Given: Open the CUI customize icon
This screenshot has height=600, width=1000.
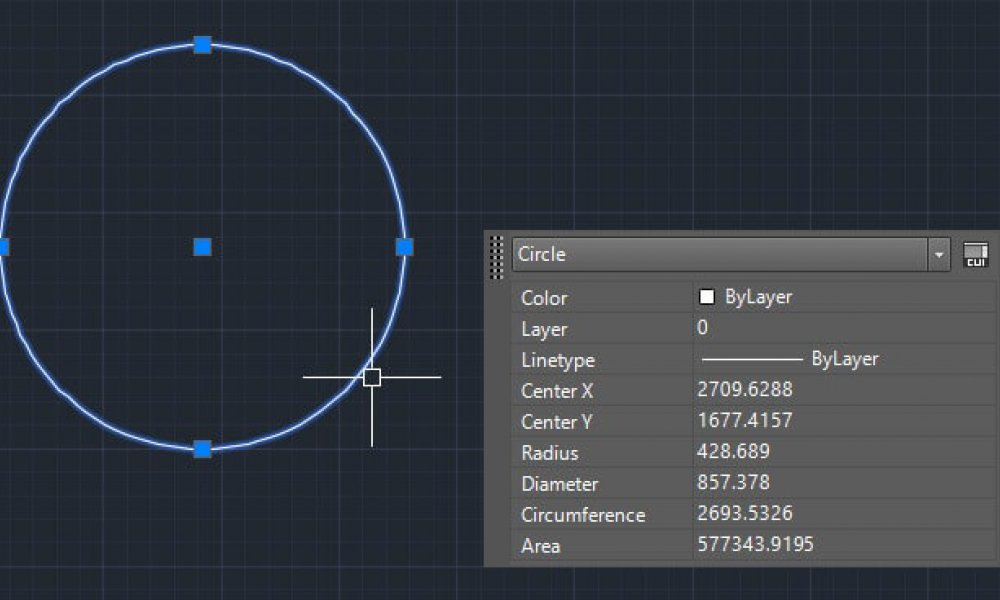Looking at the screenshot, I should [975, 255].
